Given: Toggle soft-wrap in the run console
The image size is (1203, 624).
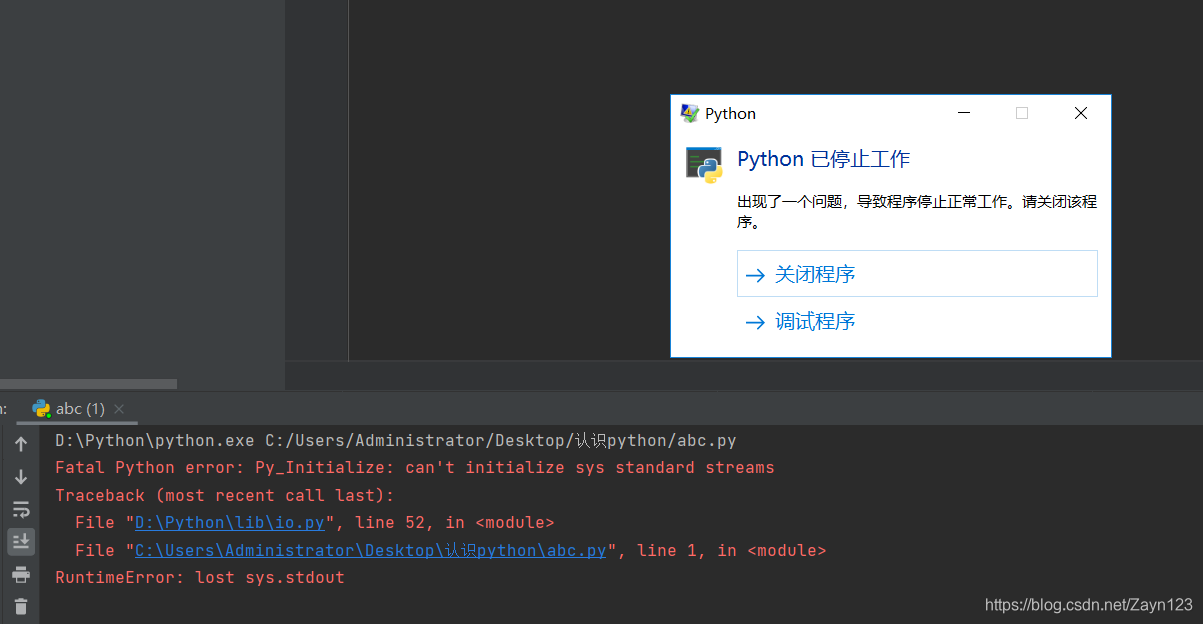Looking at the screenshot, I should tap(21, 510).
